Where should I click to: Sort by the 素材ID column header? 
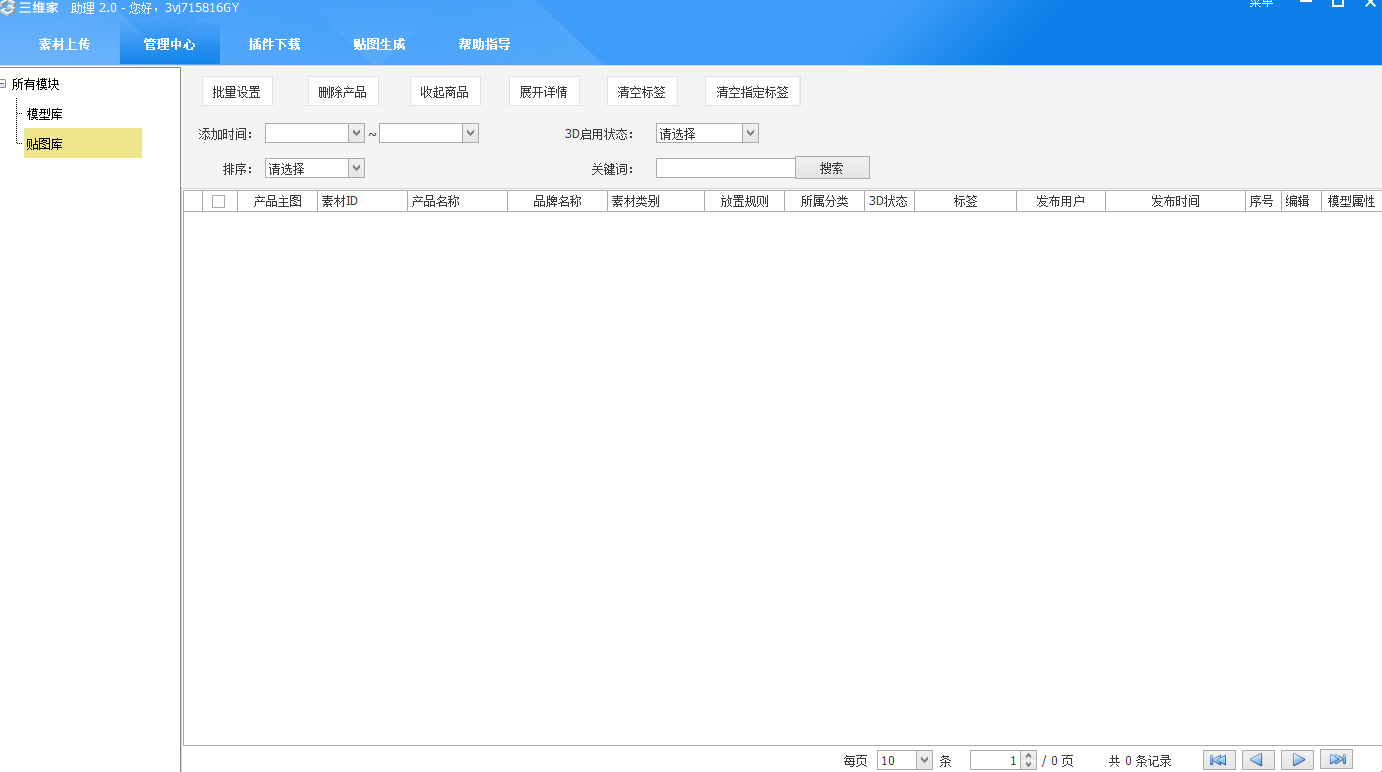[x=363, y=201]
